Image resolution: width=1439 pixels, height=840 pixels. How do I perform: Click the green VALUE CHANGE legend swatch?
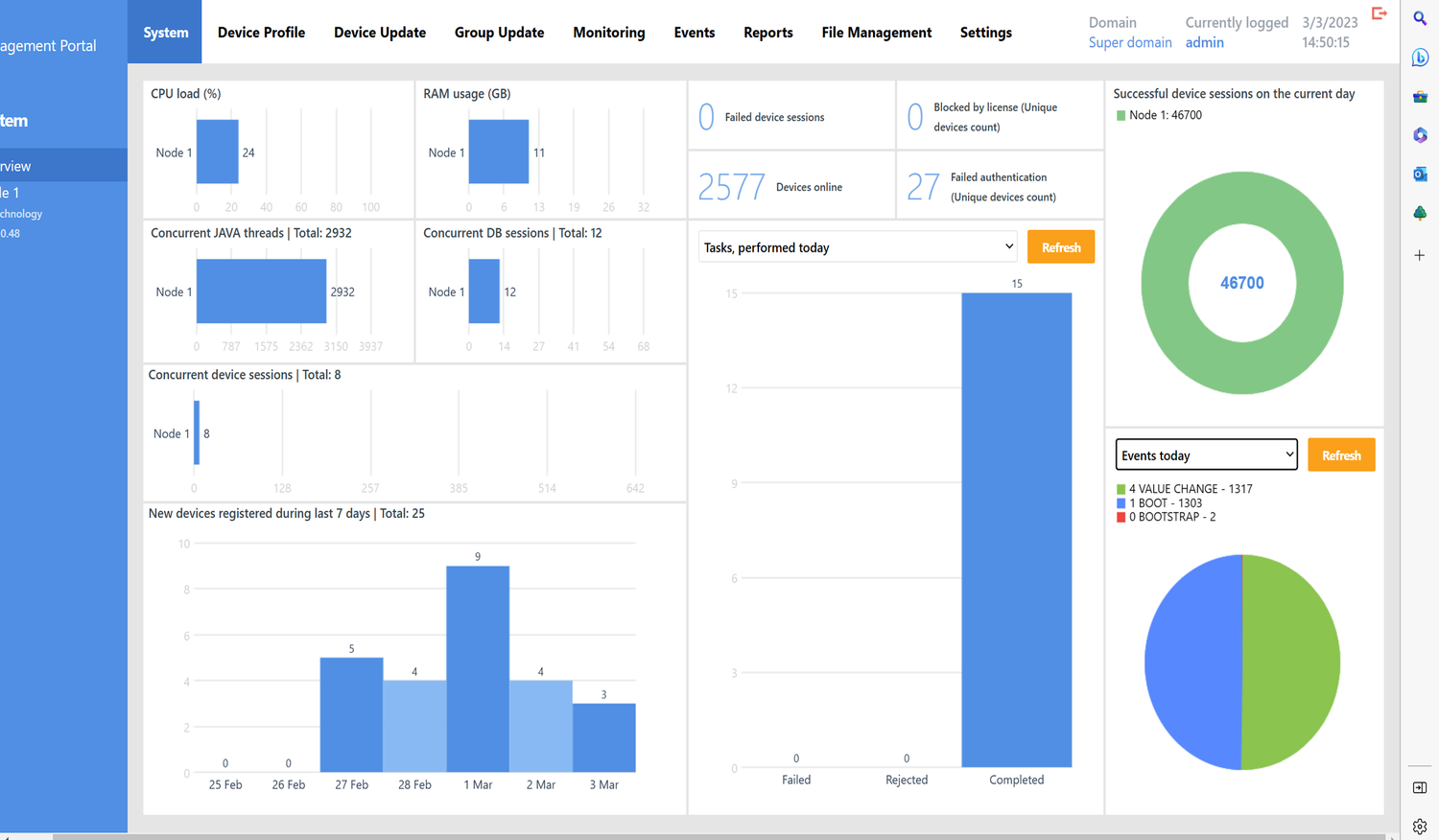(x=1121, y=489)
